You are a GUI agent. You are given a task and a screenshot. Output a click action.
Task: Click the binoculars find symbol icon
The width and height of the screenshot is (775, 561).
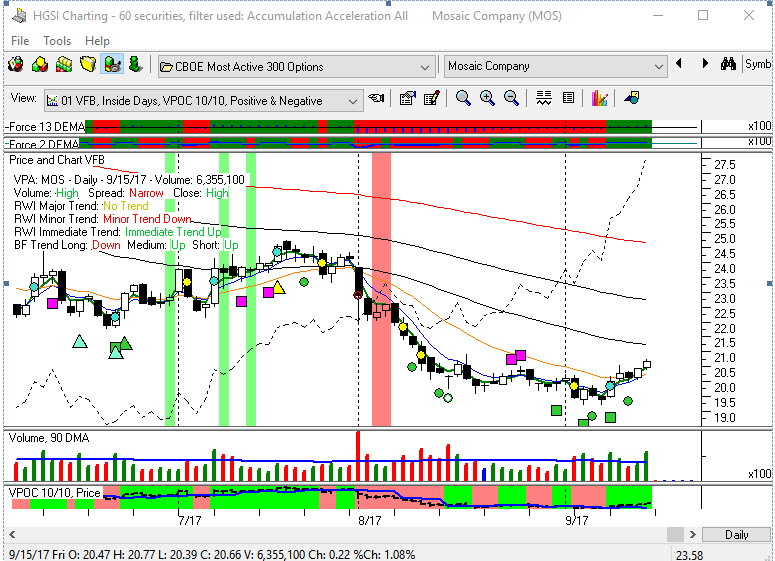(x=728, y=63)
